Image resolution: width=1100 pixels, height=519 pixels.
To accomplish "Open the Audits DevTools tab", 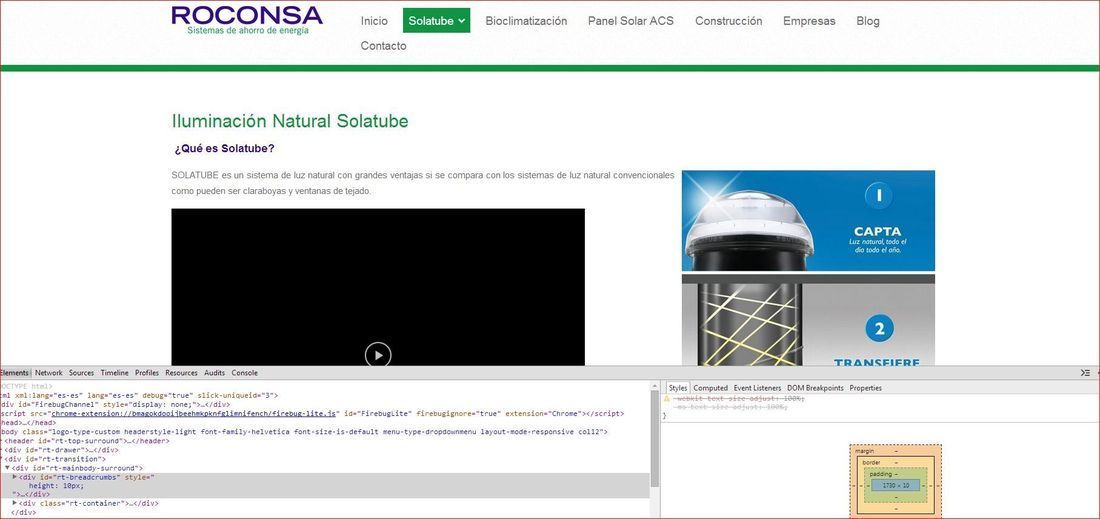I will point(214,373).
